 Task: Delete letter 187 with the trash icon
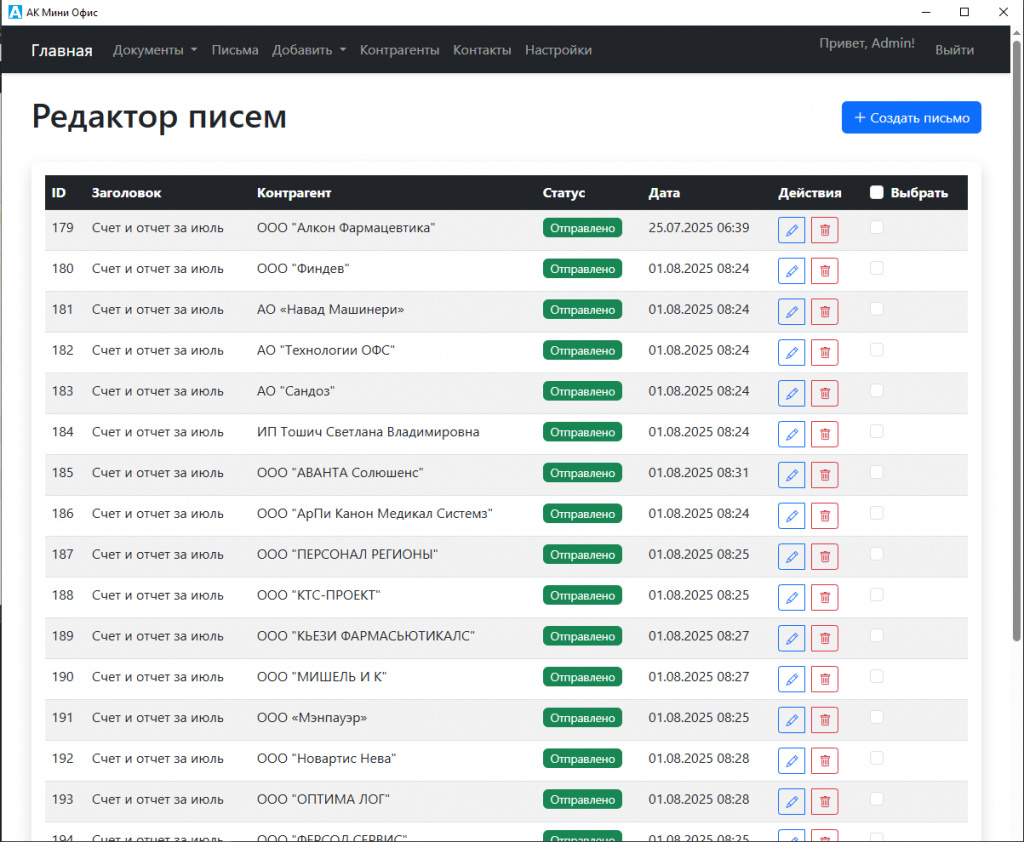[x=824, y=557]
